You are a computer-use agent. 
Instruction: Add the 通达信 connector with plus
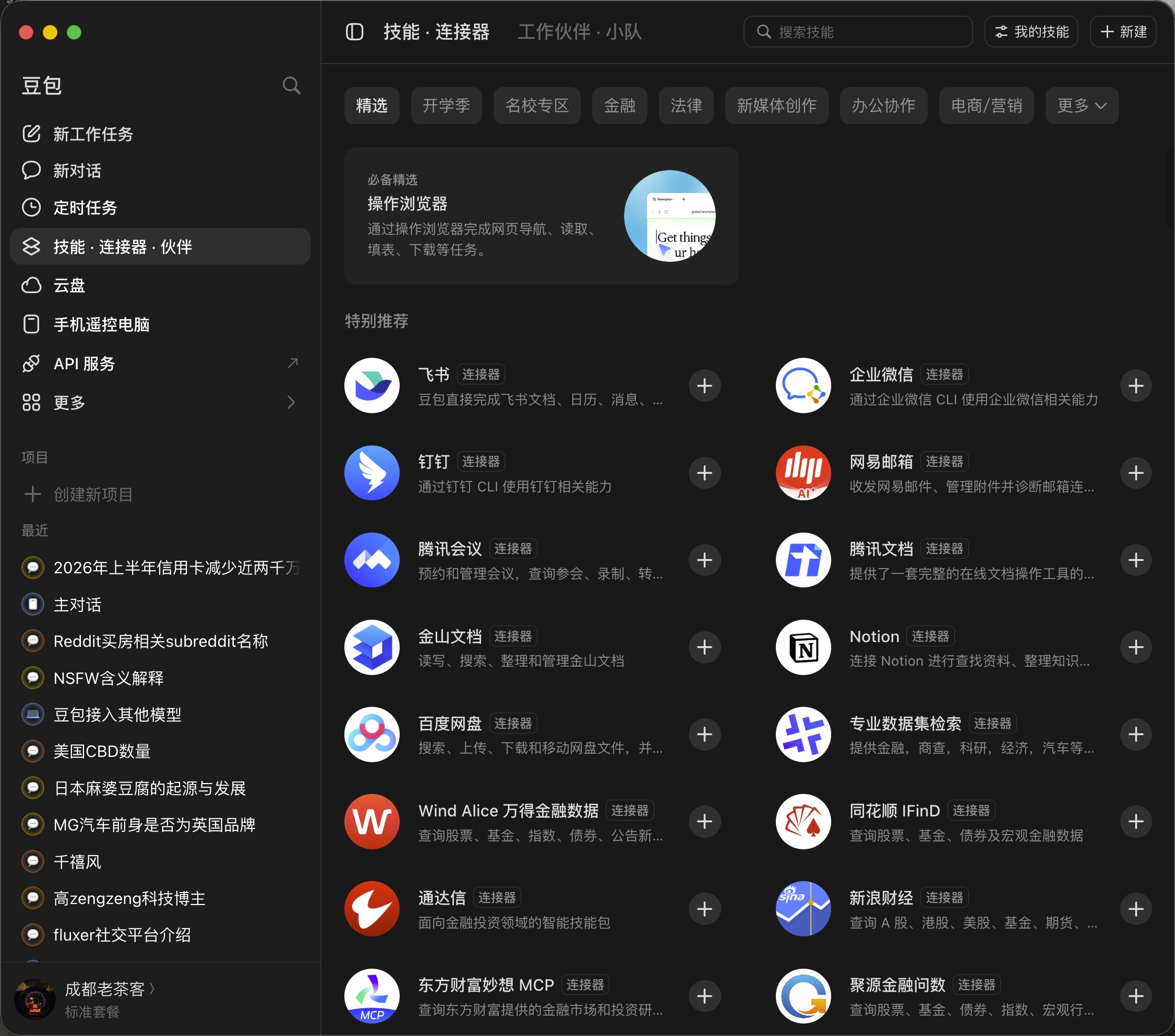705,909
